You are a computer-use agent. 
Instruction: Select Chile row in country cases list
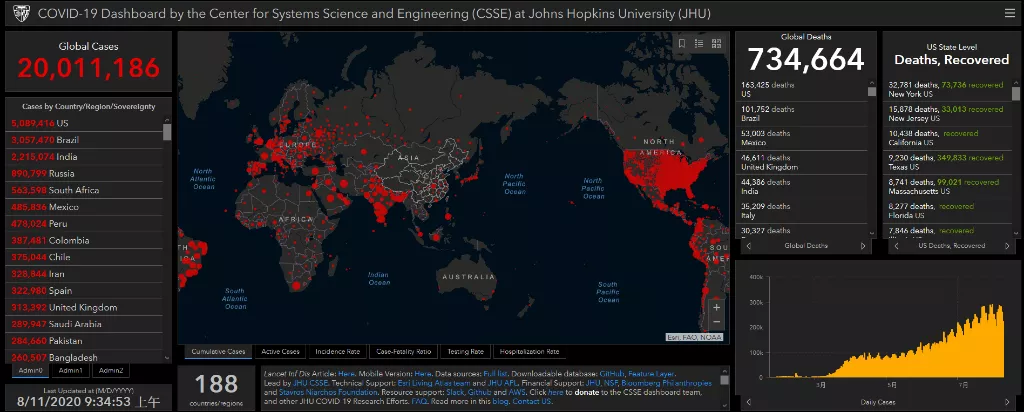[86, 257]
